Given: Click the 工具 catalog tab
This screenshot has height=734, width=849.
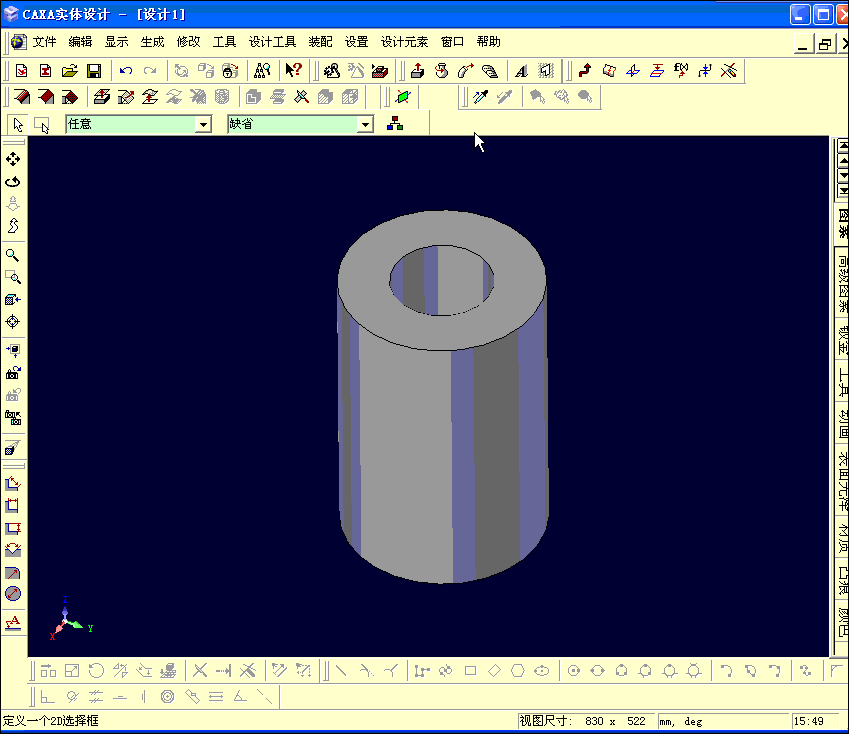Looking at the screenshot, I should click(843, 382).
